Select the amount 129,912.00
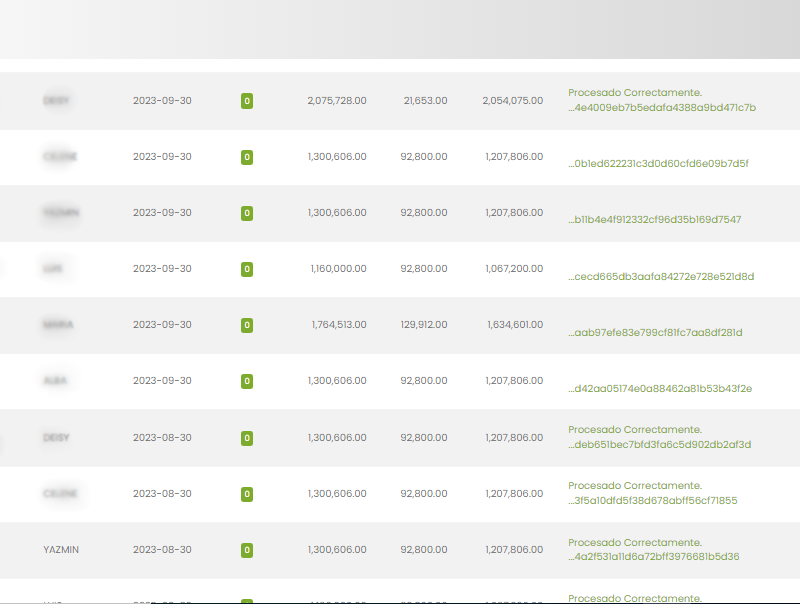The width and height of the screenshot is (800, 604). (x=423, y=325)
